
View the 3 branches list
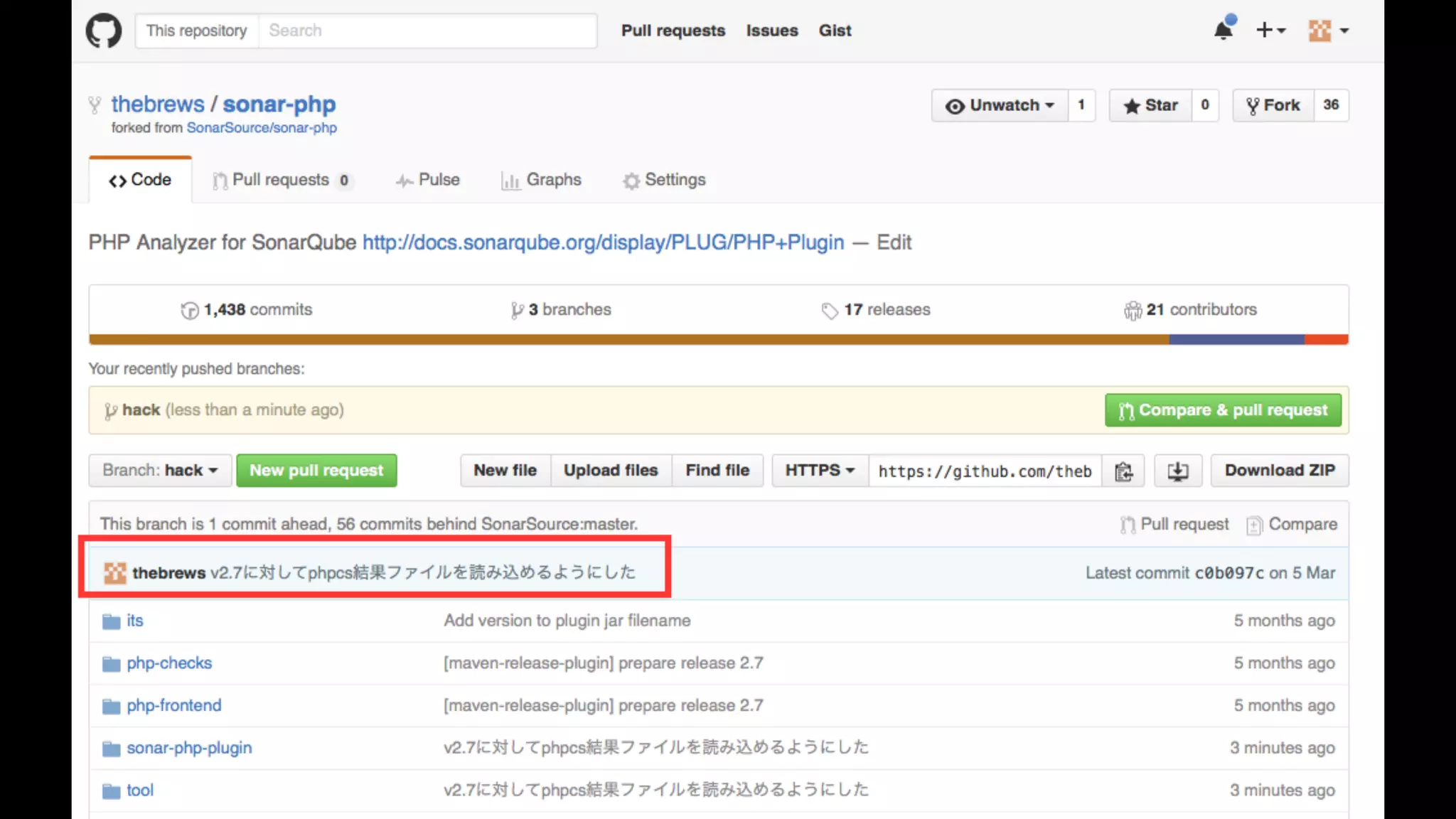[562, 310]
